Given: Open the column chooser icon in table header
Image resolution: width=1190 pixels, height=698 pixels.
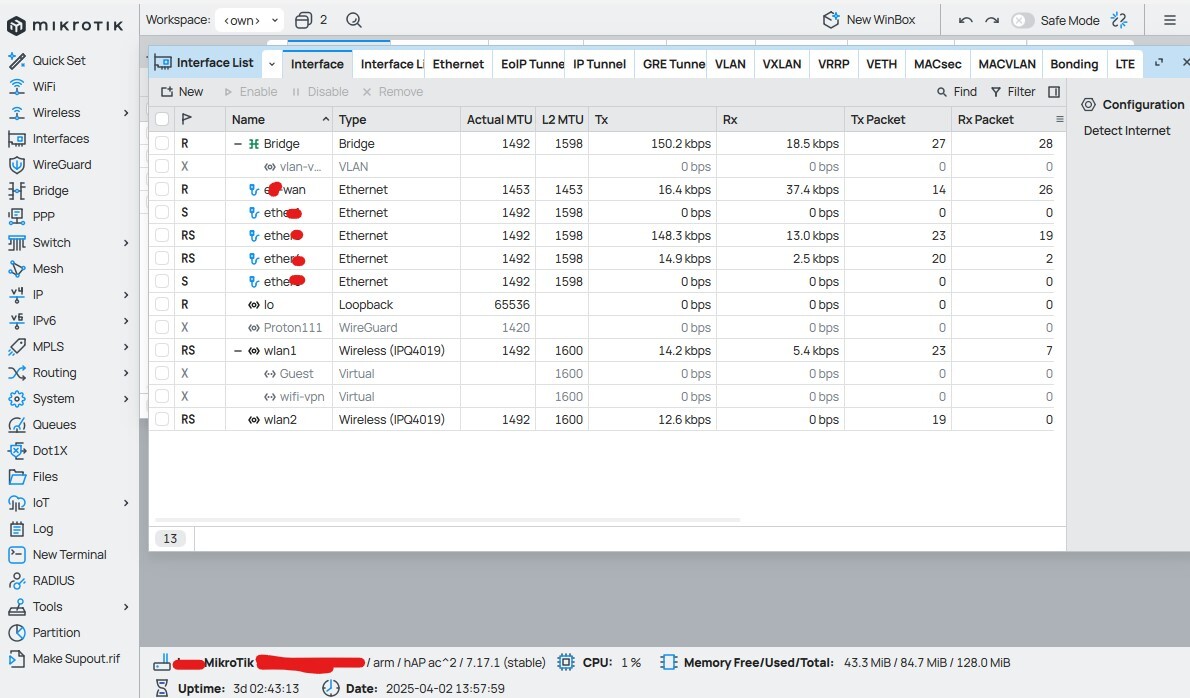Looking at the screenshot, I should (x=1059, y=119).
